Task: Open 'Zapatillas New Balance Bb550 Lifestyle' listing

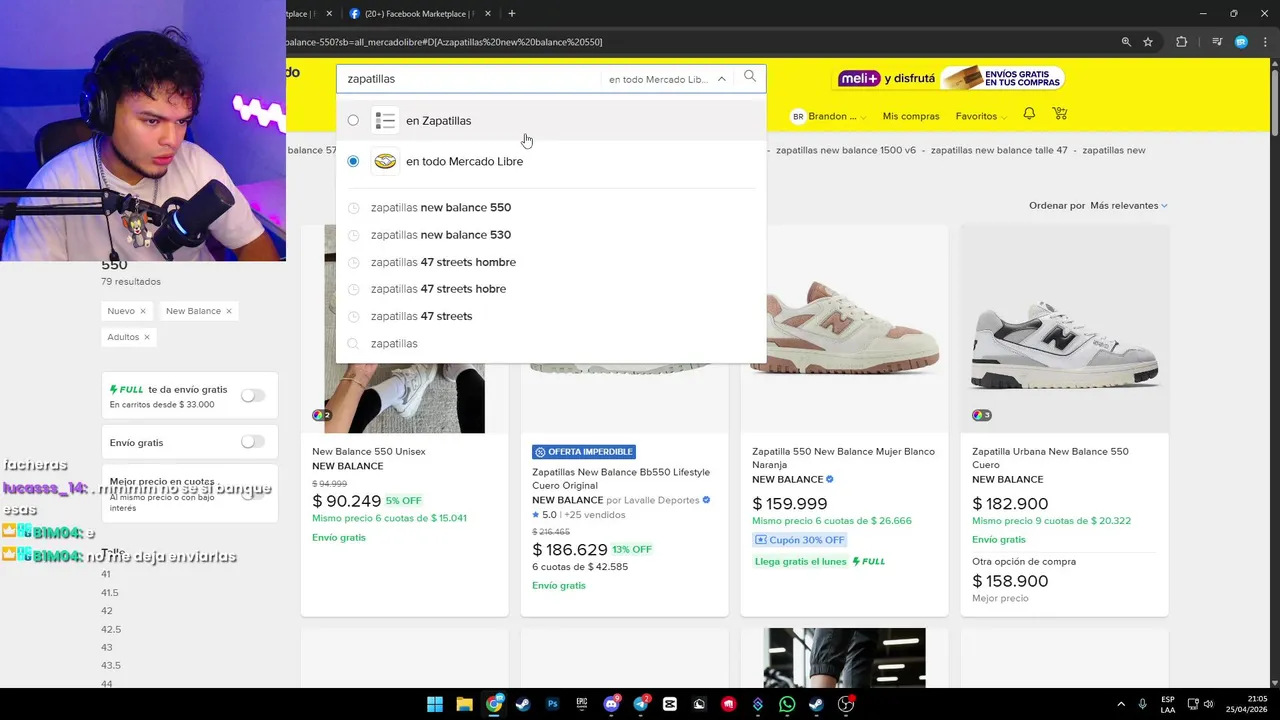Action: click(621, 478)
